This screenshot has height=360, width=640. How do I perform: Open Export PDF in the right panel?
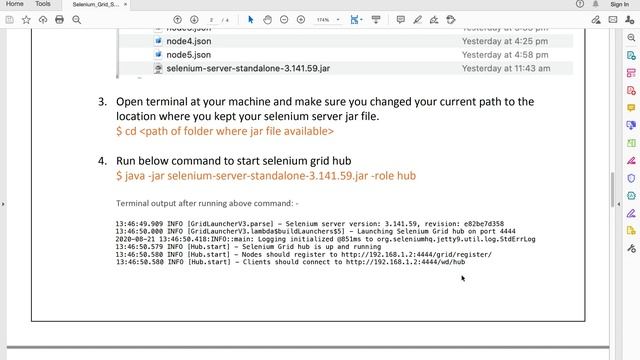pos(631,55)
